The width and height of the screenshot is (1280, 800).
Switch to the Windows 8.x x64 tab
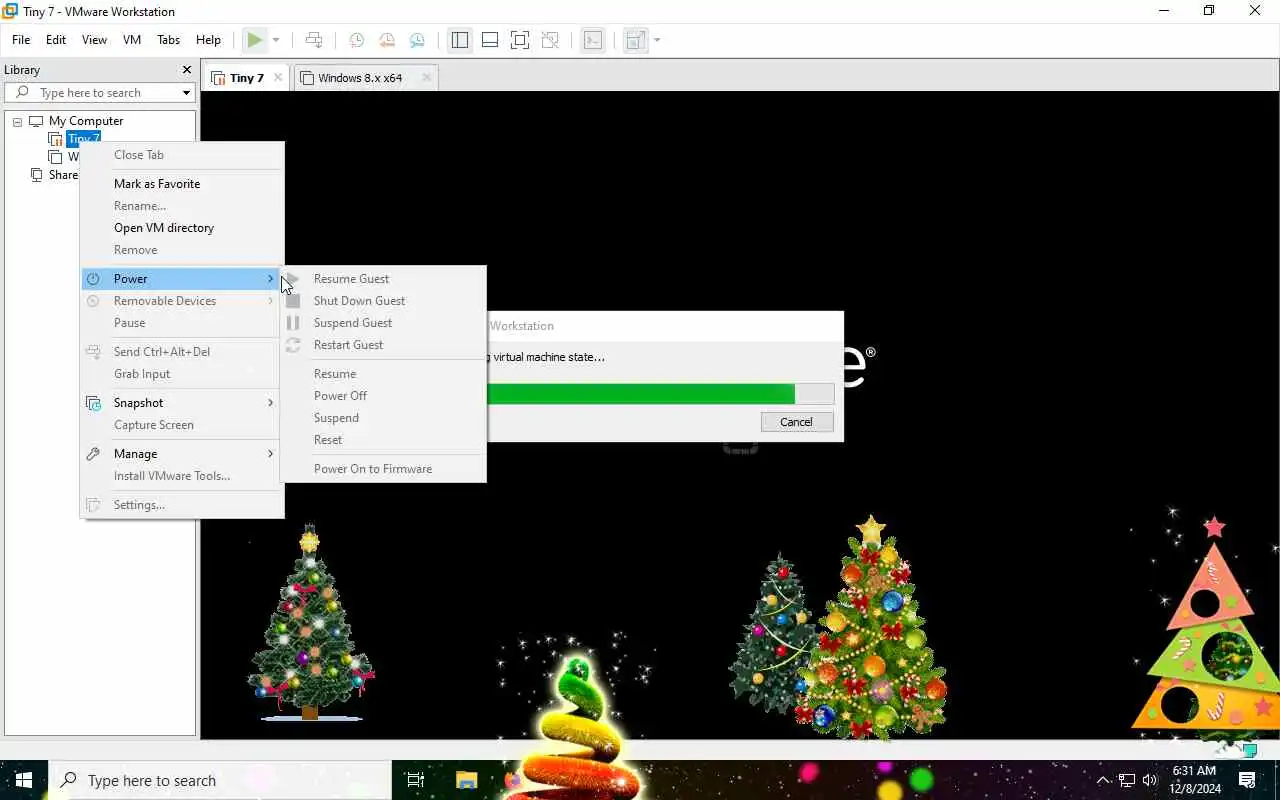[x=360, y=78]
